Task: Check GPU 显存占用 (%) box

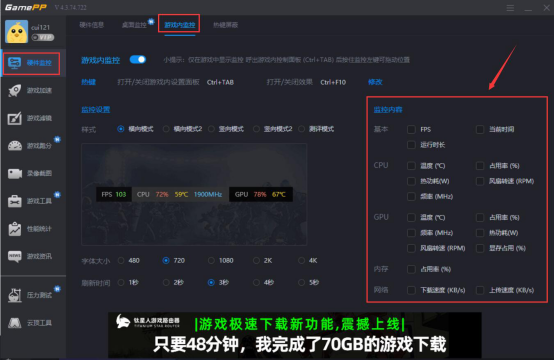Action: click(x=480, y=248)
